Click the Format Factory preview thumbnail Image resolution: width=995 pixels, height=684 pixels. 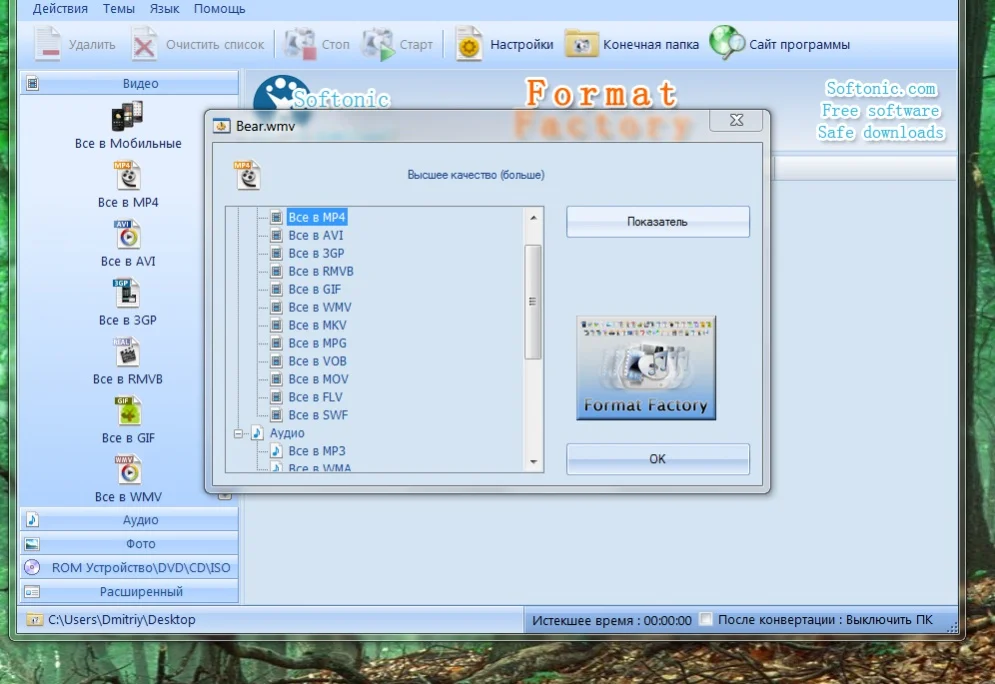click(646, 368)
